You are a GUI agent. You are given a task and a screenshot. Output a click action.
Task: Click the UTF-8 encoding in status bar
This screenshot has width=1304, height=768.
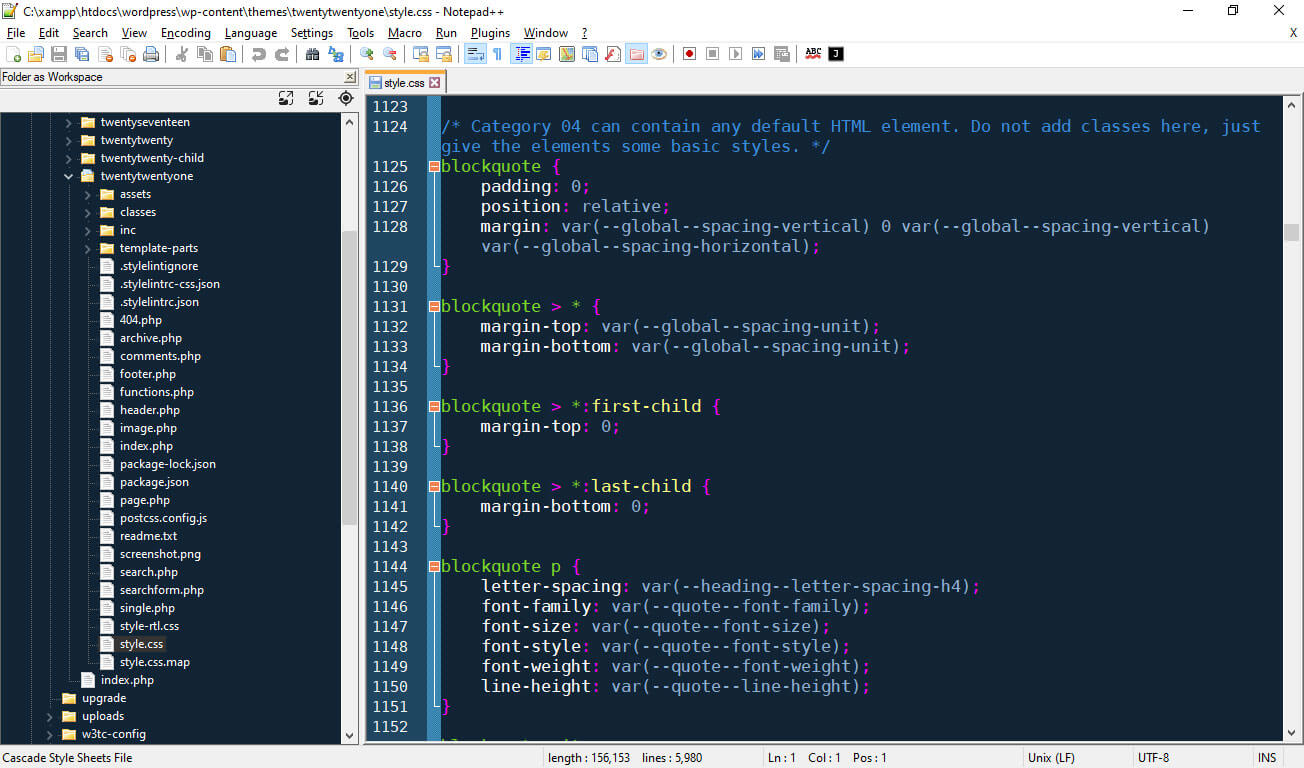coord(1152,758)
